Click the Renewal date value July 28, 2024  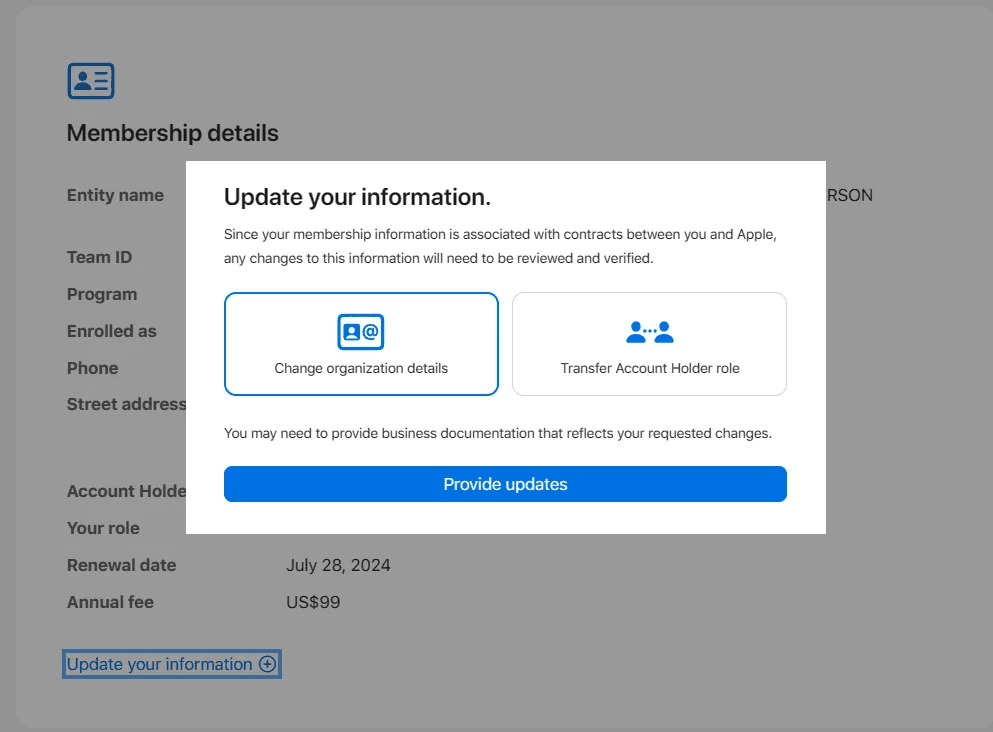tap(338, 565)
